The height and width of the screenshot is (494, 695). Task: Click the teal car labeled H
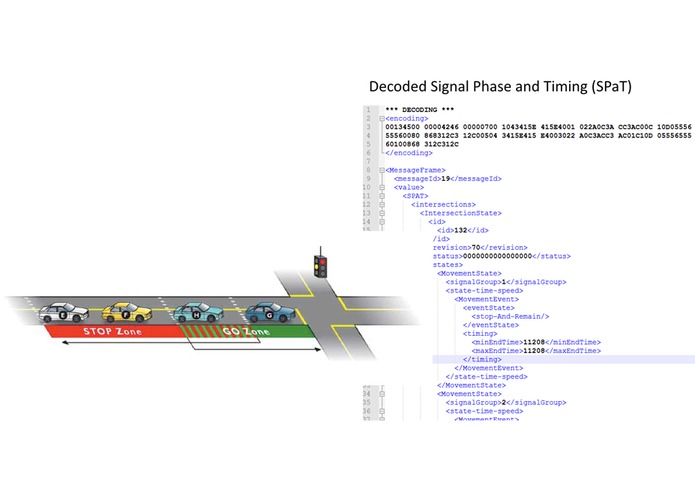(x=198, y=312)
